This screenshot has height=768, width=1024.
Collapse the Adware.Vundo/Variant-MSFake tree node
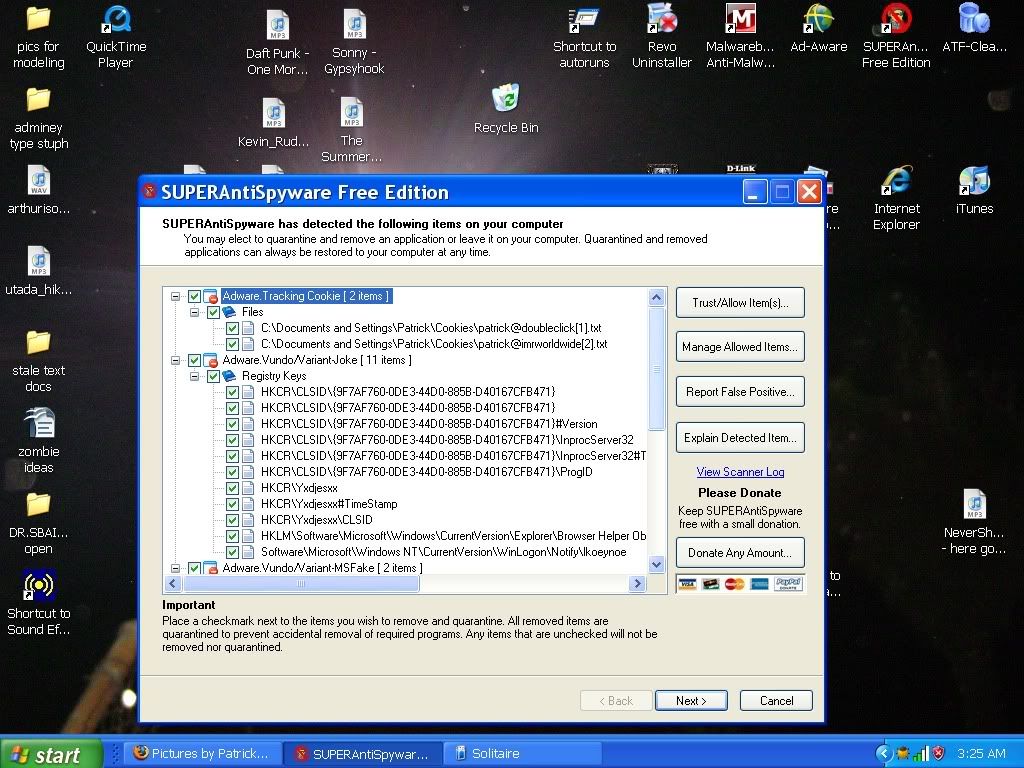(175, 568)
